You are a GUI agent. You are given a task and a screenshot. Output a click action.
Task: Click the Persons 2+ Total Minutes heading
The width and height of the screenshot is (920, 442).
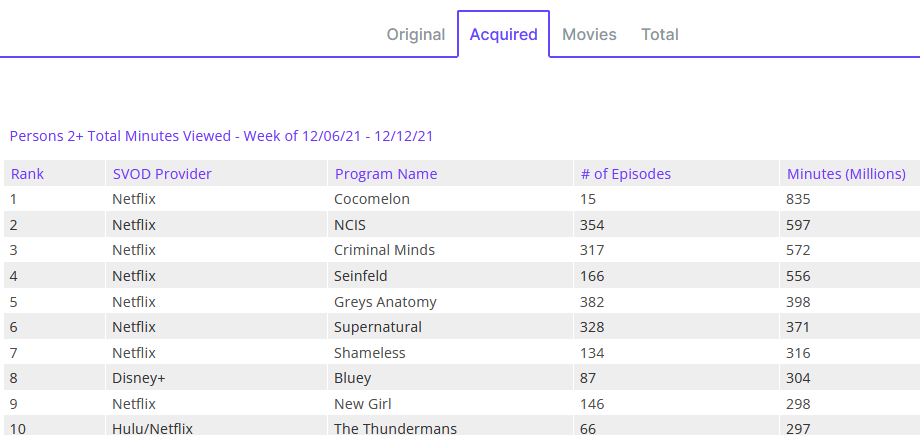tap(221, 136)
